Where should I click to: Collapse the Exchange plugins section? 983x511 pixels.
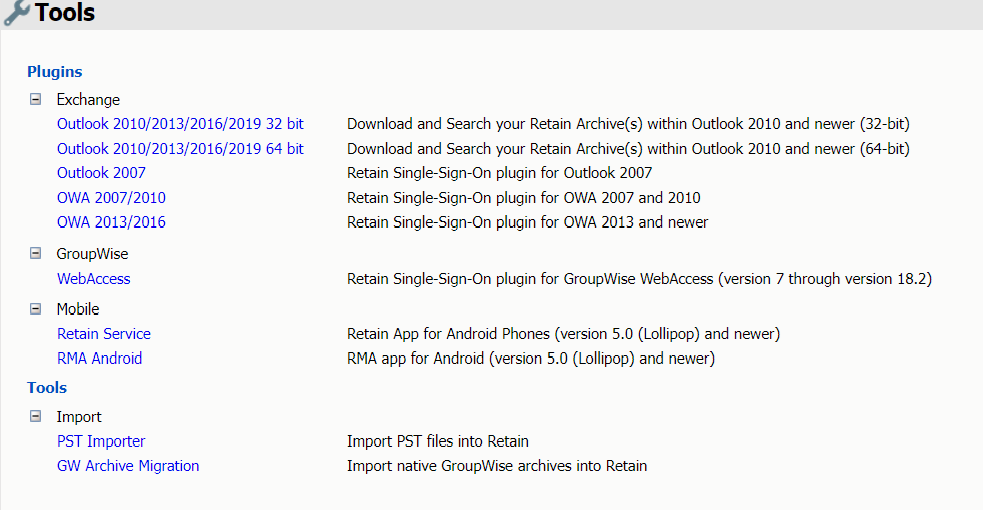point(36,99)
